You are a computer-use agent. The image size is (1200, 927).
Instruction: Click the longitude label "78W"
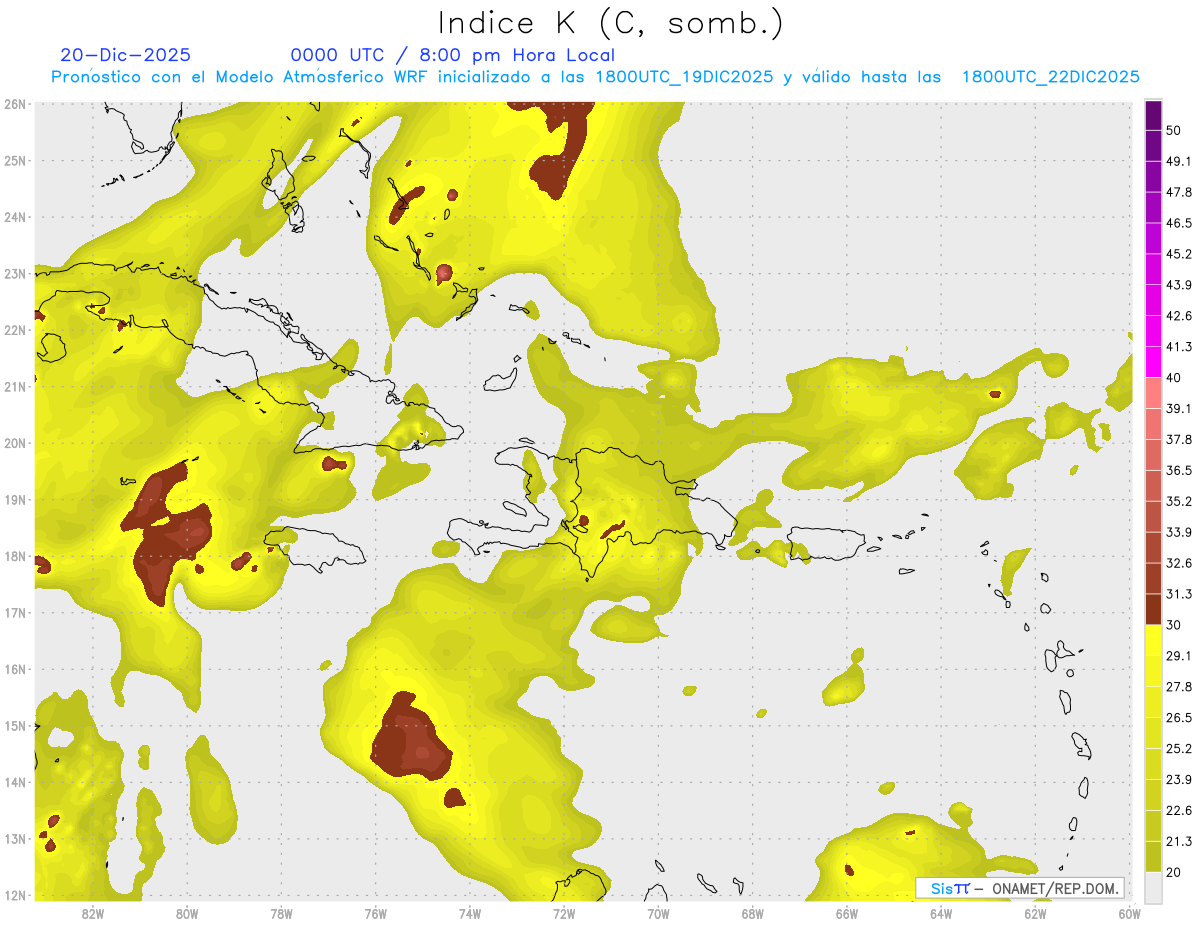281,912
